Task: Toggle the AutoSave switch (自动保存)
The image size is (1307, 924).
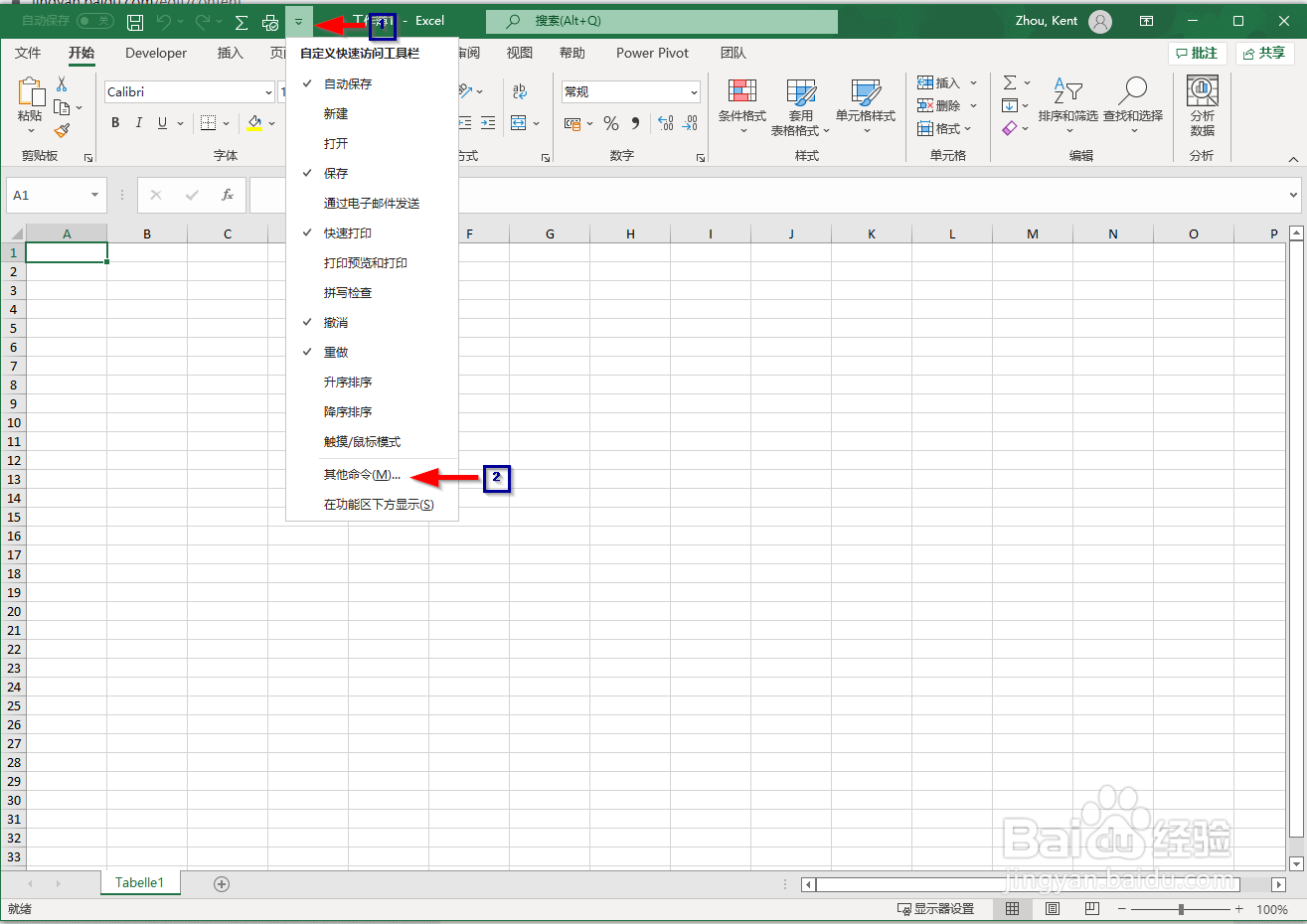Action: [95, 21]
